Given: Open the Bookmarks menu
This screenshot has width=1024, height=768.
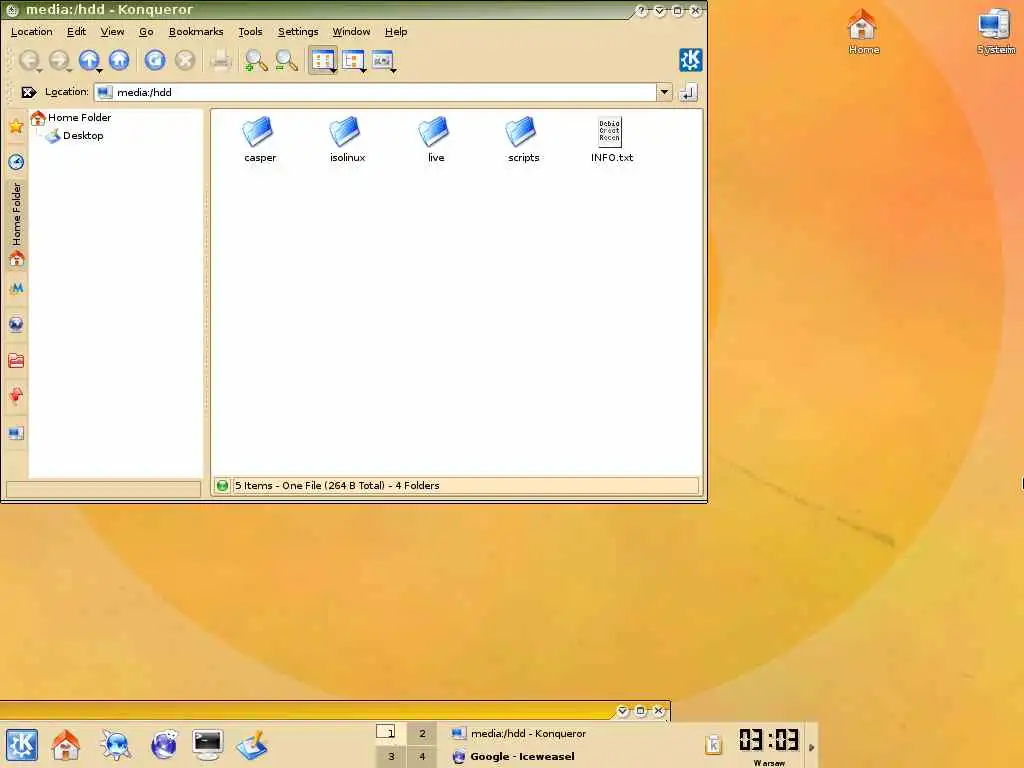Looking at the screenshot, I should [196, 31].
